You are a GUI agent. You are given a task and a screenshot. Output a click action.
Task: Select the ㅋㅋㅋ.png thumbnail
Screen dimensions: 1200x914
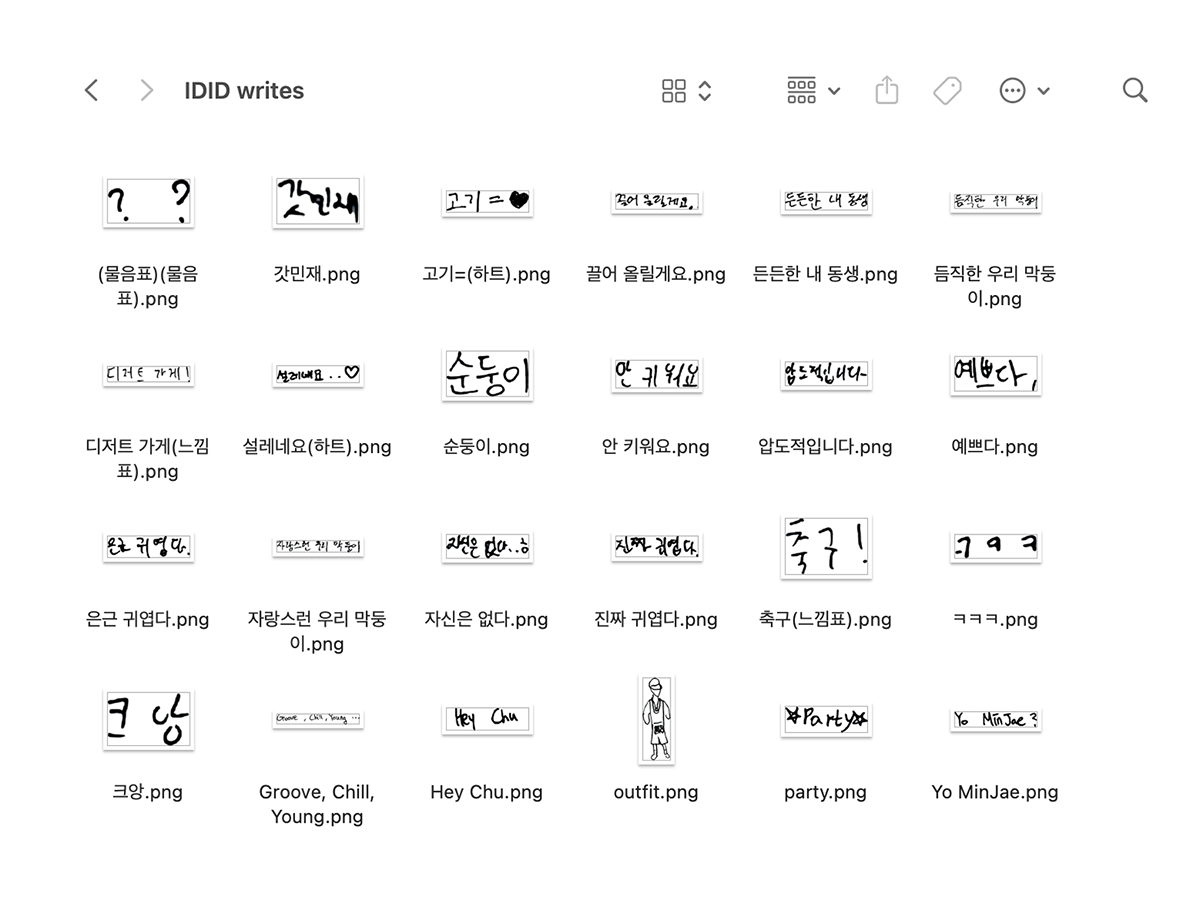995,547
